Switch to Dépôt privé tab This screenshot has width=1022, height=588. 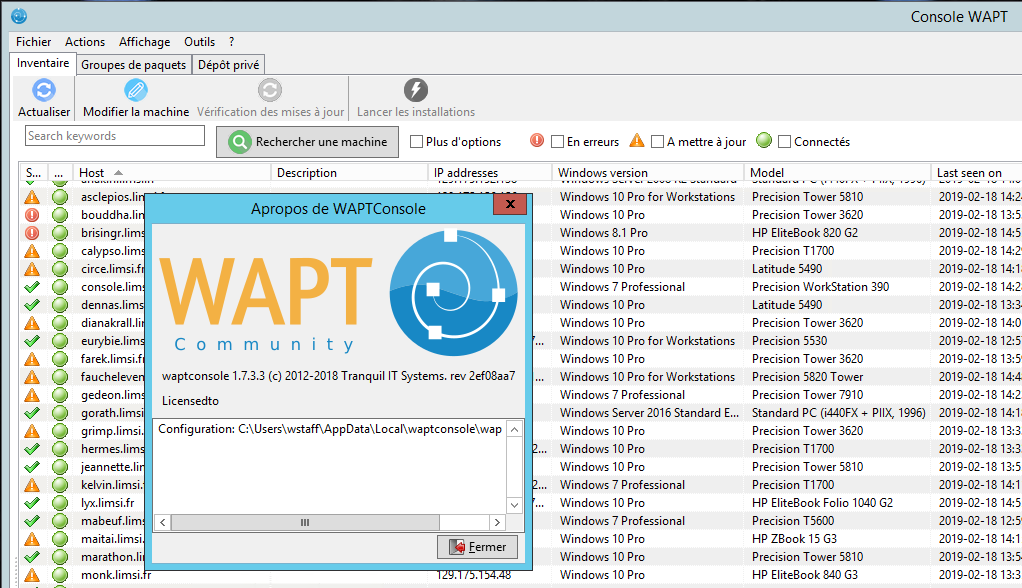point(228,65)
